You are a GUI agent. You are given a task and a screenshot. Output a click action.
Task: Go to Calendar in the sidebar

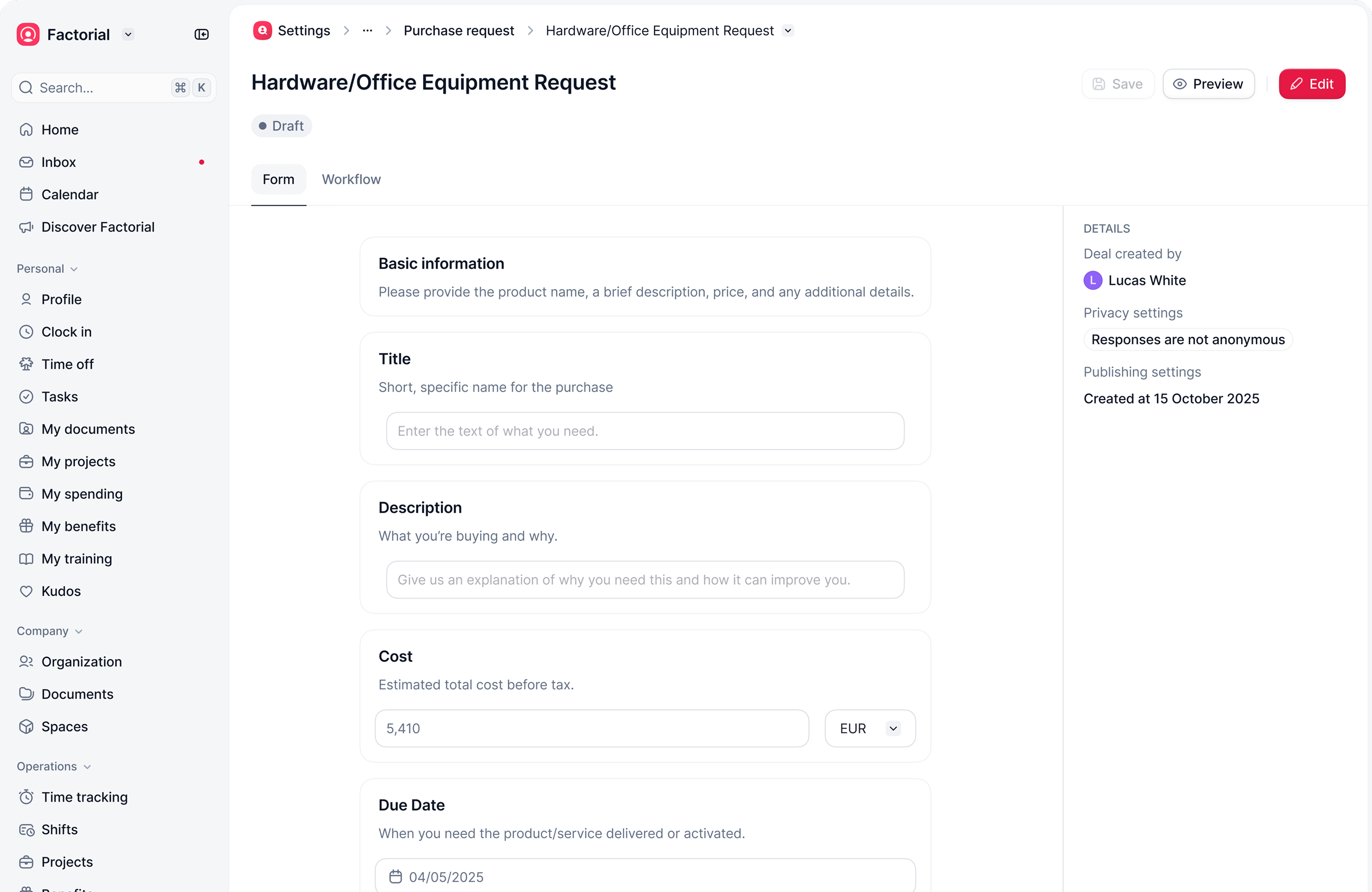[x=70, y=194]
